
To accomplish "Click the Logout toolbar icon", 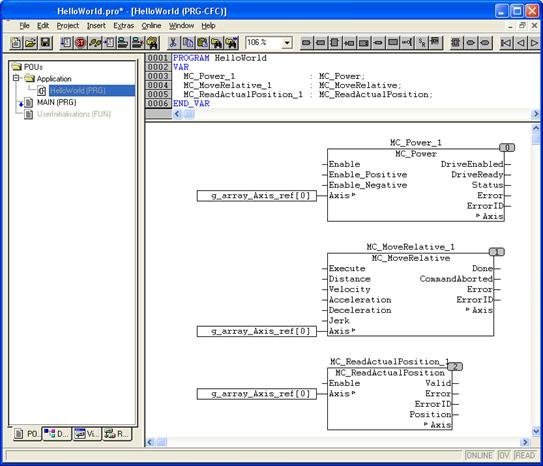I will coord(137,43).
